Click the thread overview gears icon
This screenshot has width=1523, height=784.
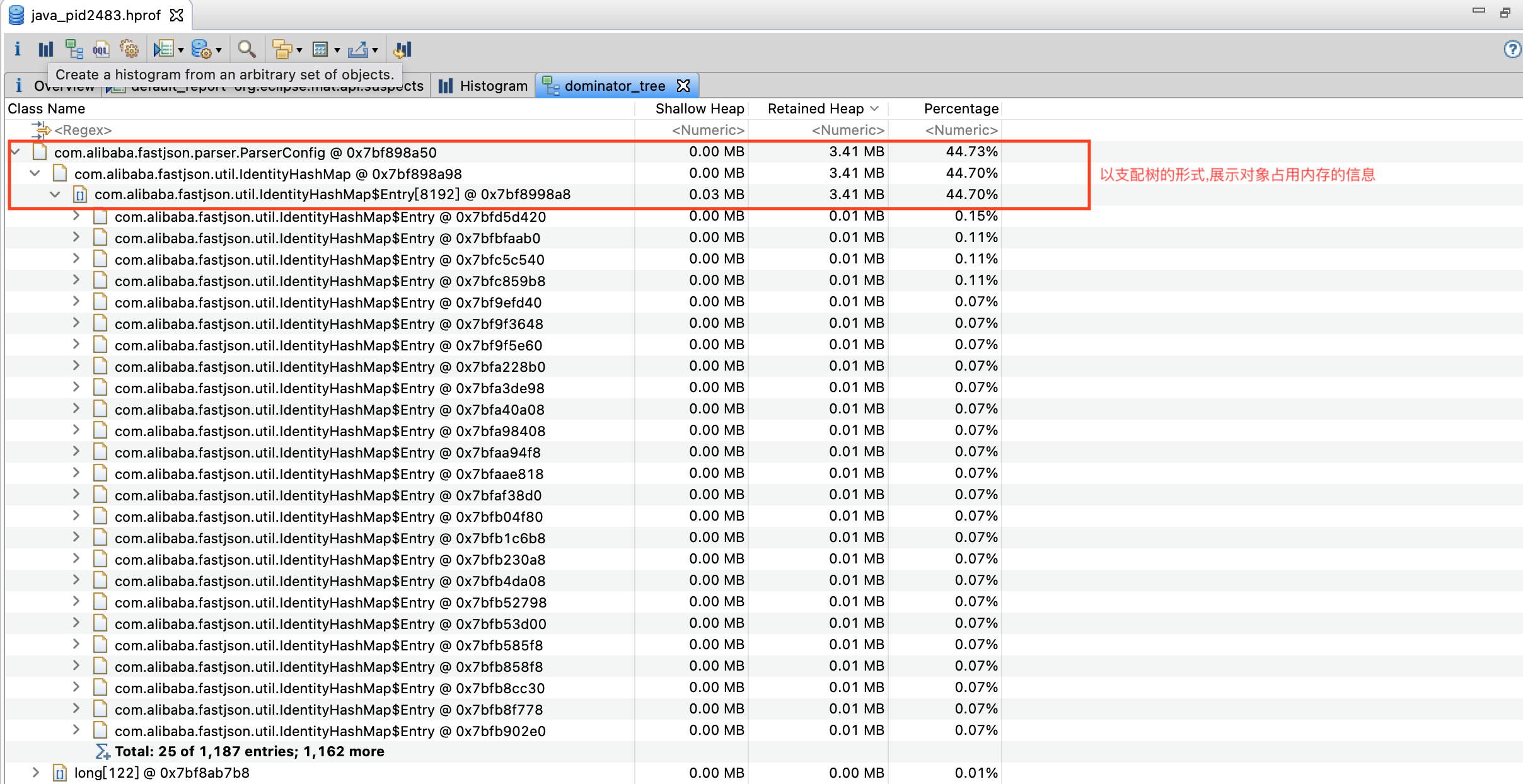coord(129,49)
